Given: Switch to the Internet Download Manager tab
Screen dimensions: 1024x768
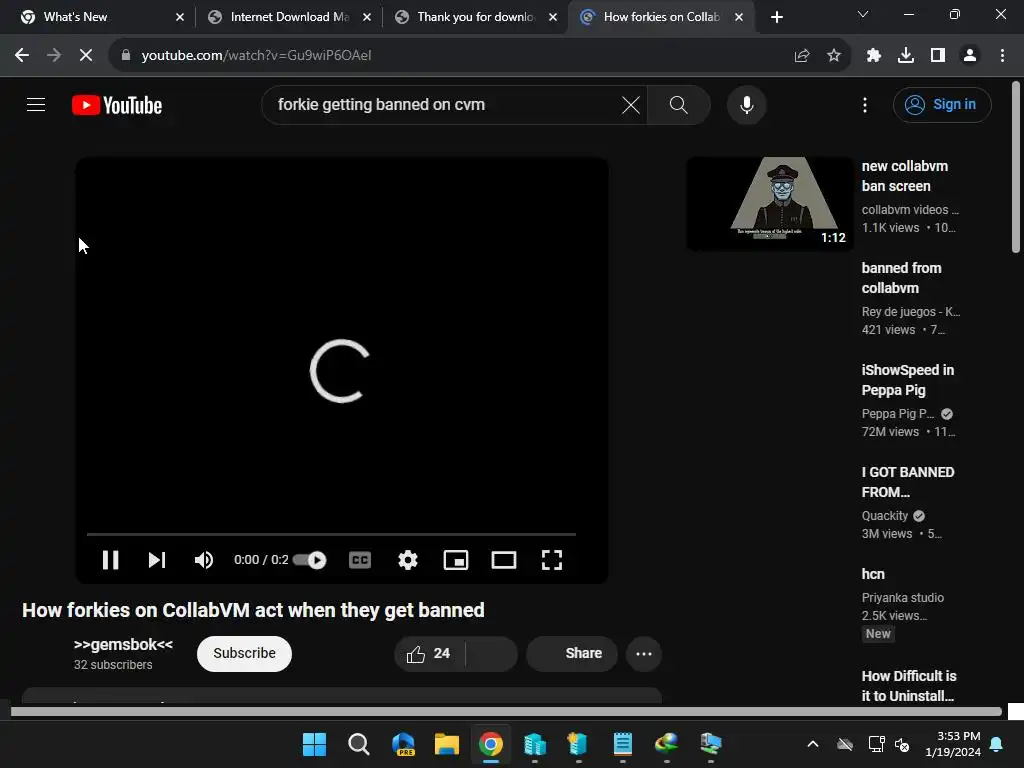Looking at the screenshot, I should click(x=289, y=17).
